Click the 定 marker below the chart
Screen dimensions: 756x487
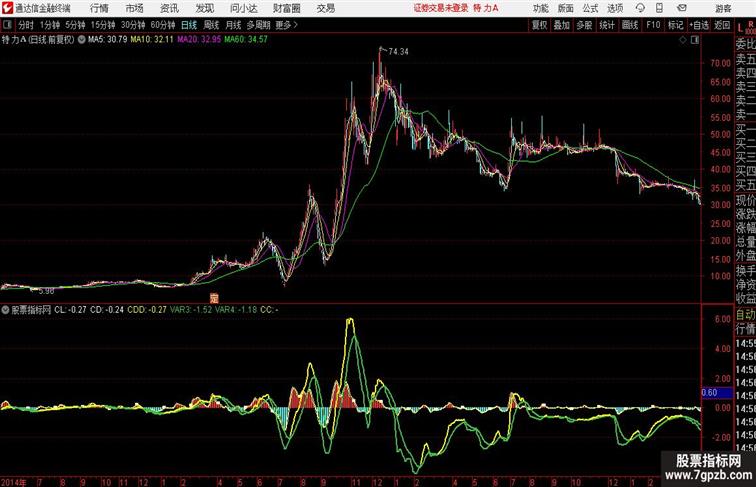pos(214,298)
